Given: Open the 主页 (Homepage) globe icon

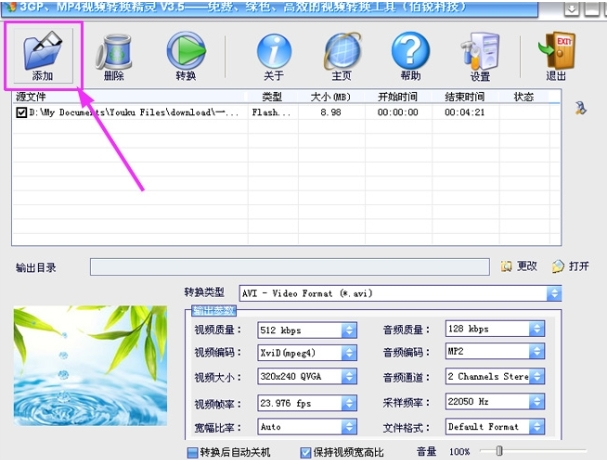Looking at the screenshot, I should (x=342, y=53).
